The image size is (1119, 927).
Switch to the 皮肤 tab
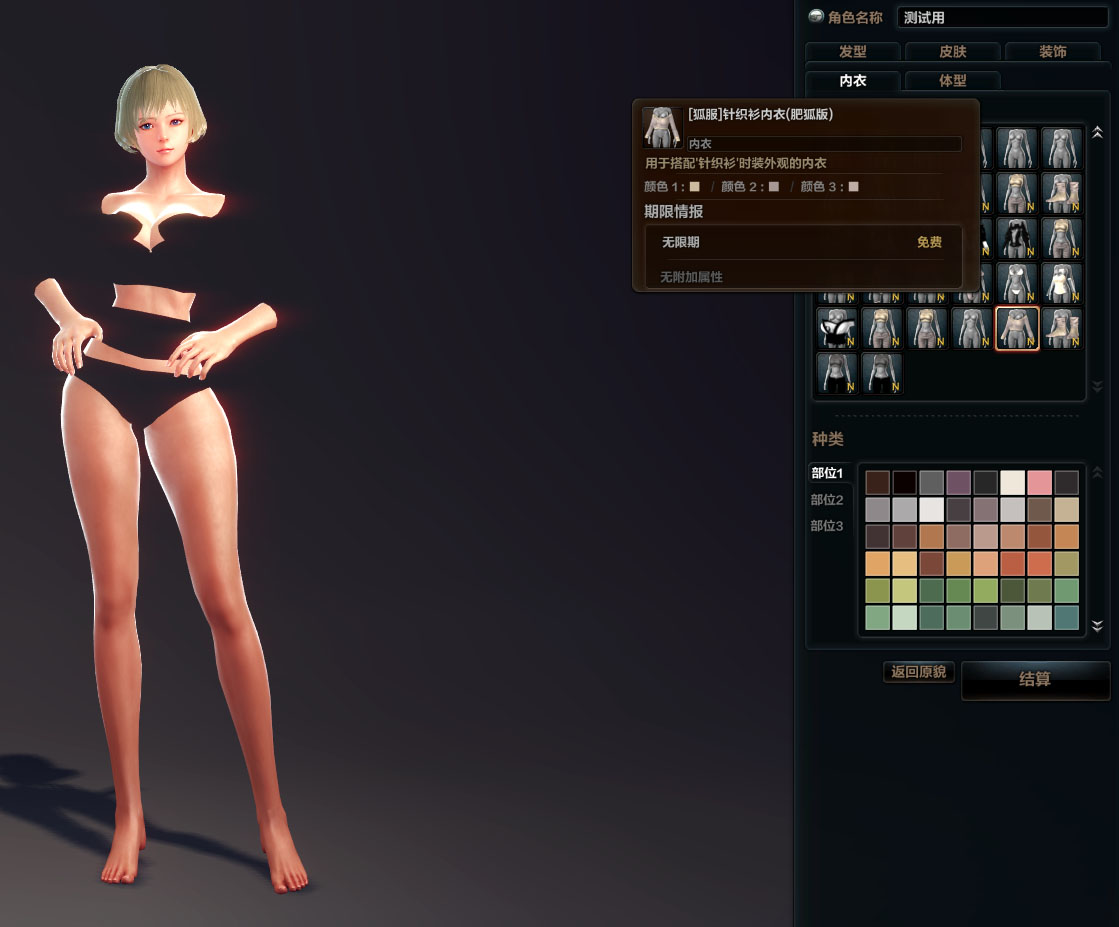pos(952,52)
